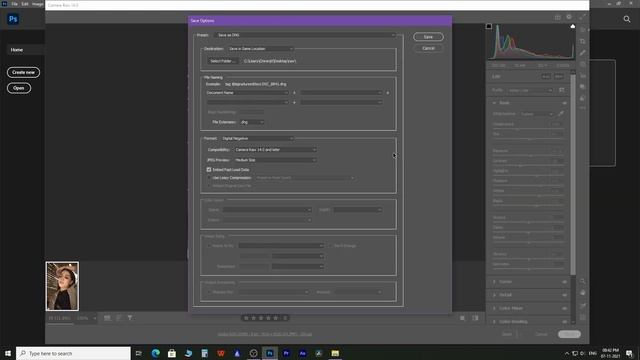Select the Home tab in Photoshop
This screenshot has width=640, height=360.
tap(17, 50)
